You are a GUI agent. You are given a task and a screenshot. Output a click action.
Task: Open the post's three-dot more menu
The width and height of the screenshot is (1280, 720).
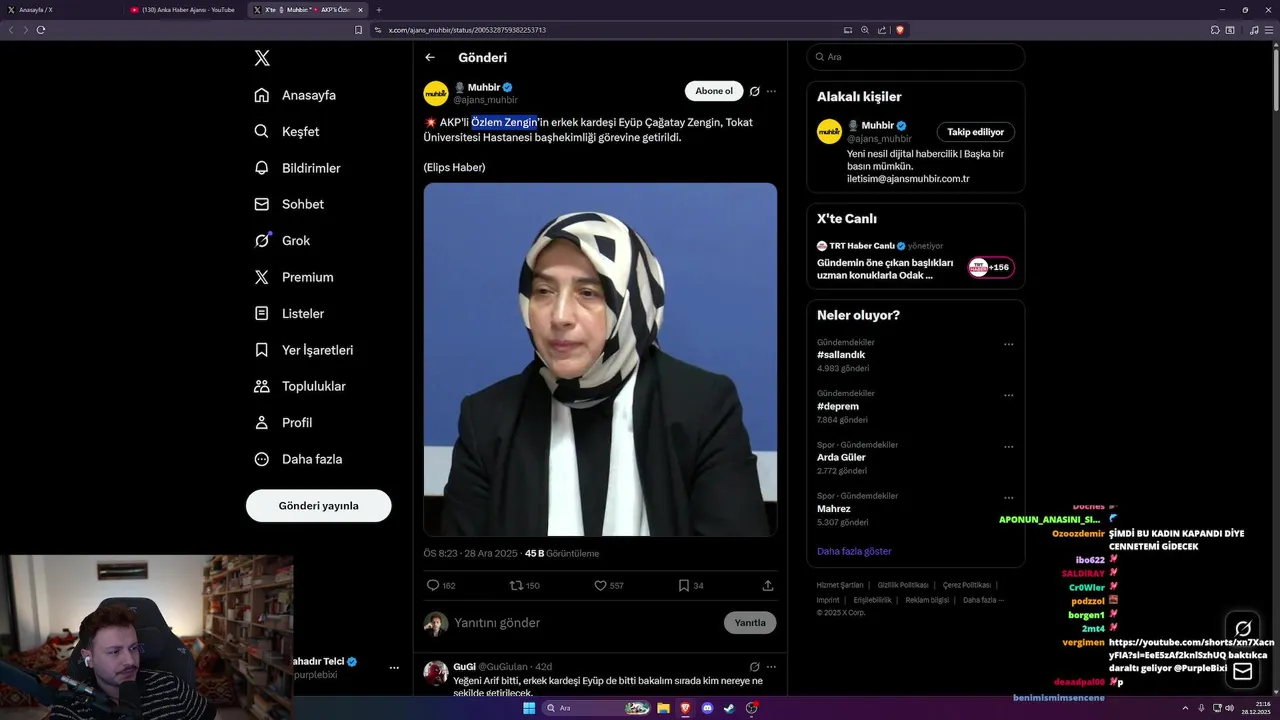pos(771,91)
